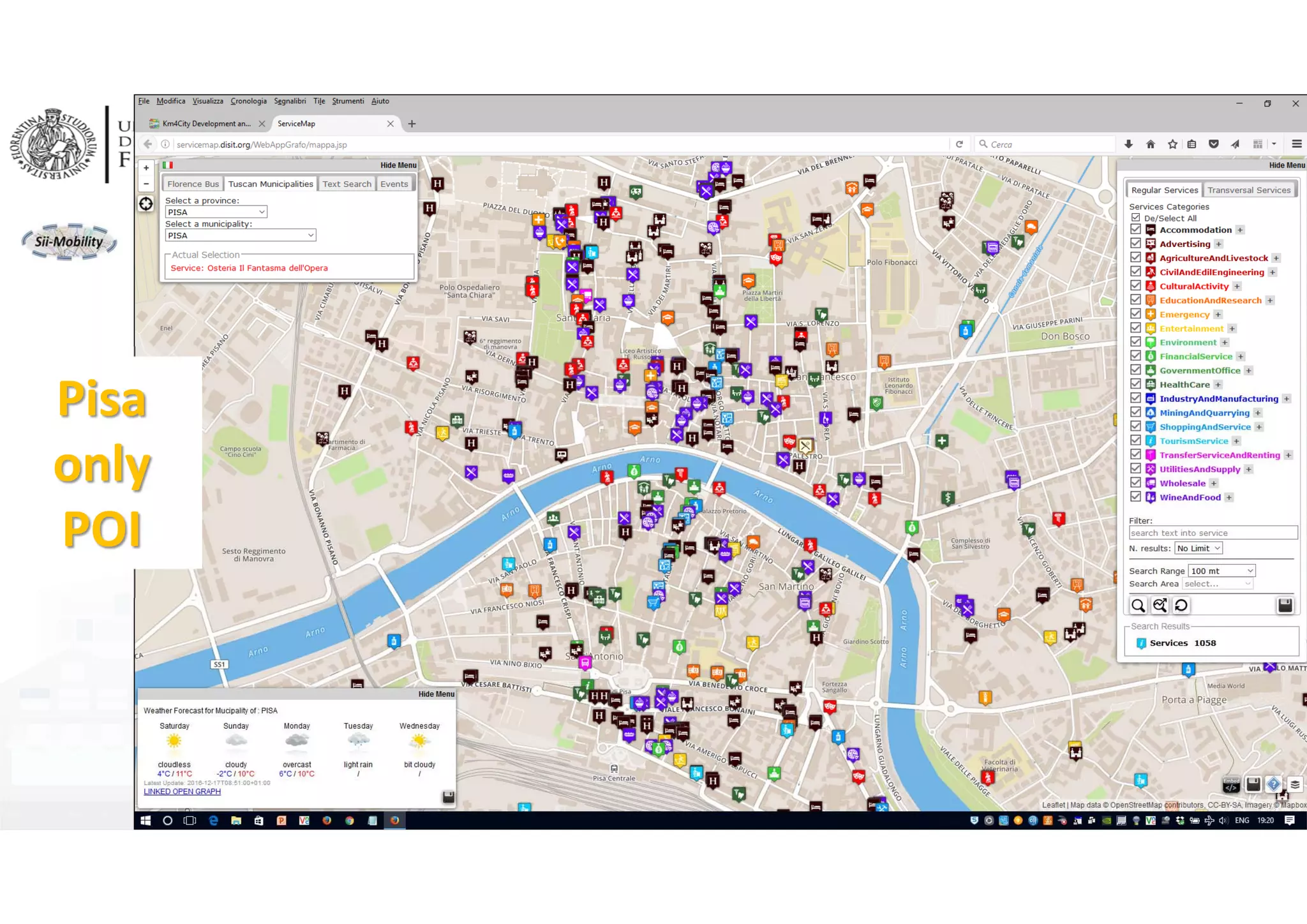
Task: Hide the right services menu
Action: [1287, 165]
